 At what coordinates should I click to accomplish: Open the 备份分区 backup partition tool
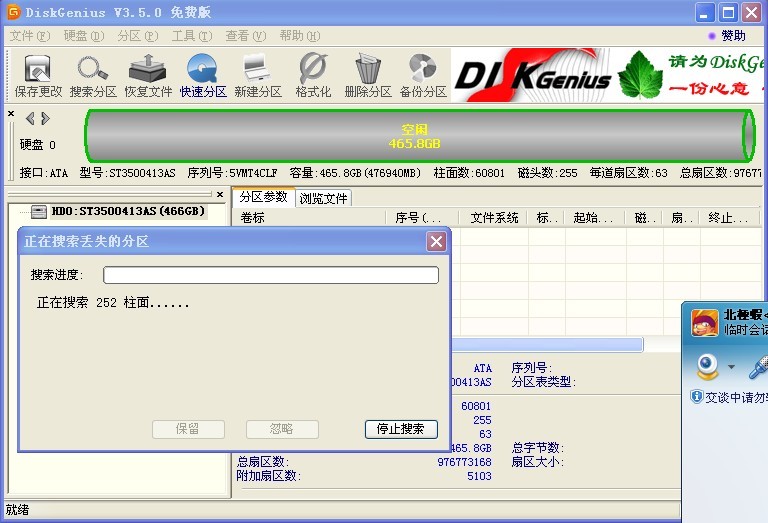pos(423,74)
